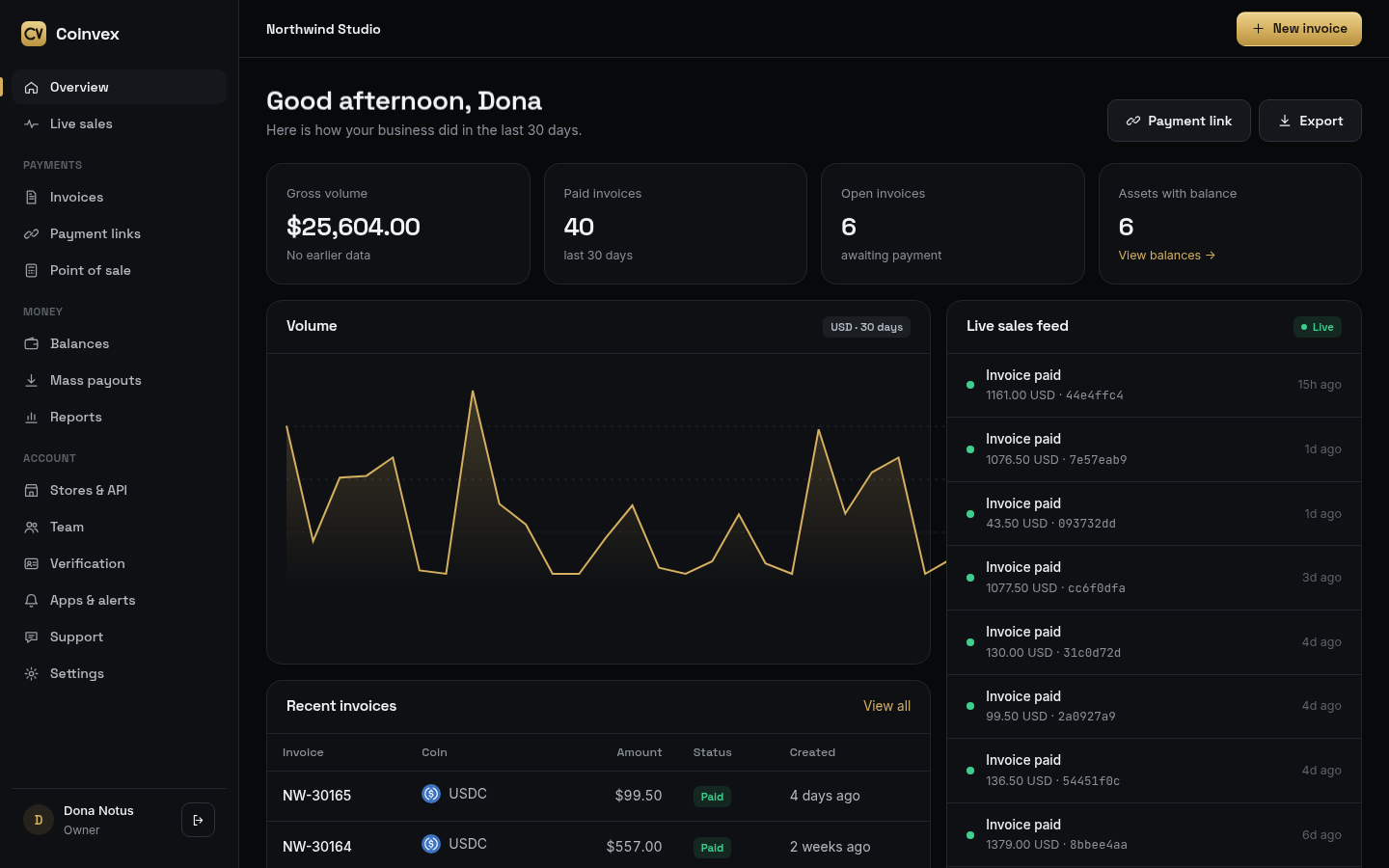Go to Reports

point(120,417)
